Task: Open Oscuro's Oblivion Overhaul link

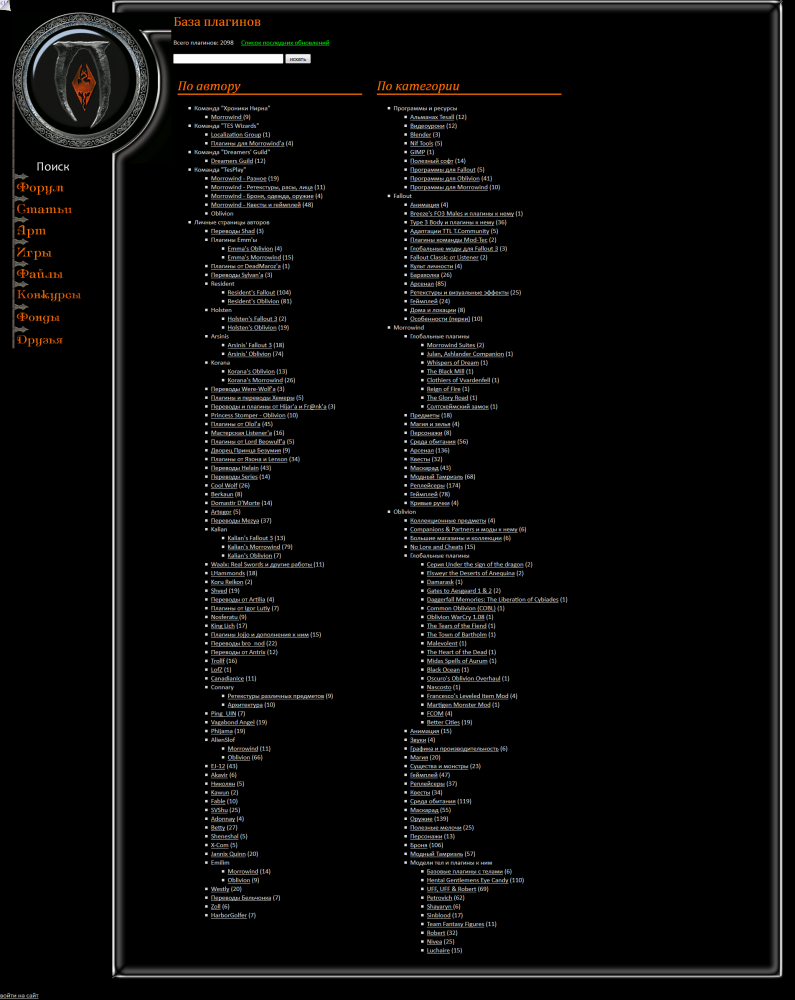Action: coord(463,679)
